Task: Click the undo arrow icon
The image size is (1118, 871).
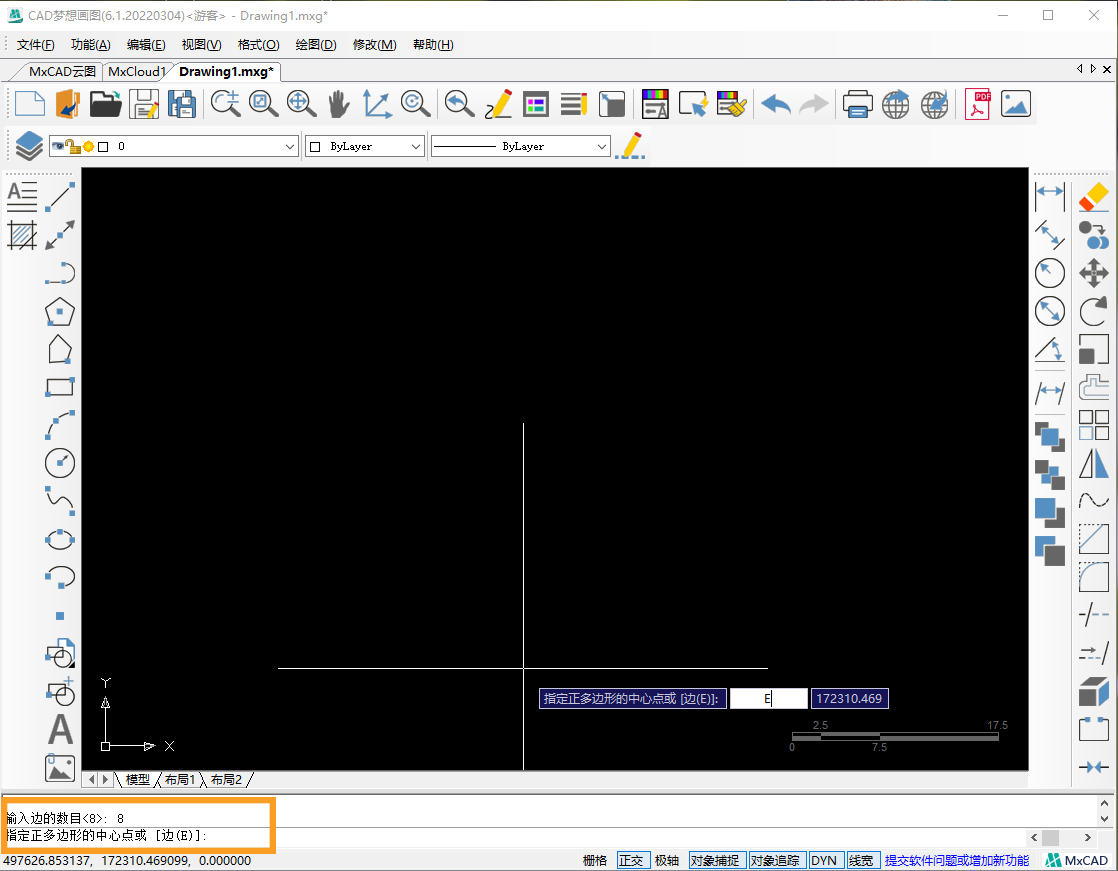Action: (x=775, y=104)
